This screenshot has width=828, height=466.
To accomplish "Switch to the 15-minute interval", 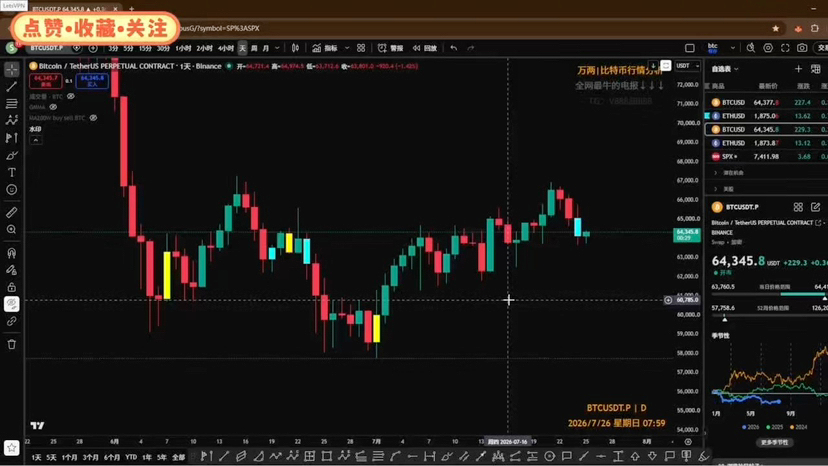I will coord(145,48).
